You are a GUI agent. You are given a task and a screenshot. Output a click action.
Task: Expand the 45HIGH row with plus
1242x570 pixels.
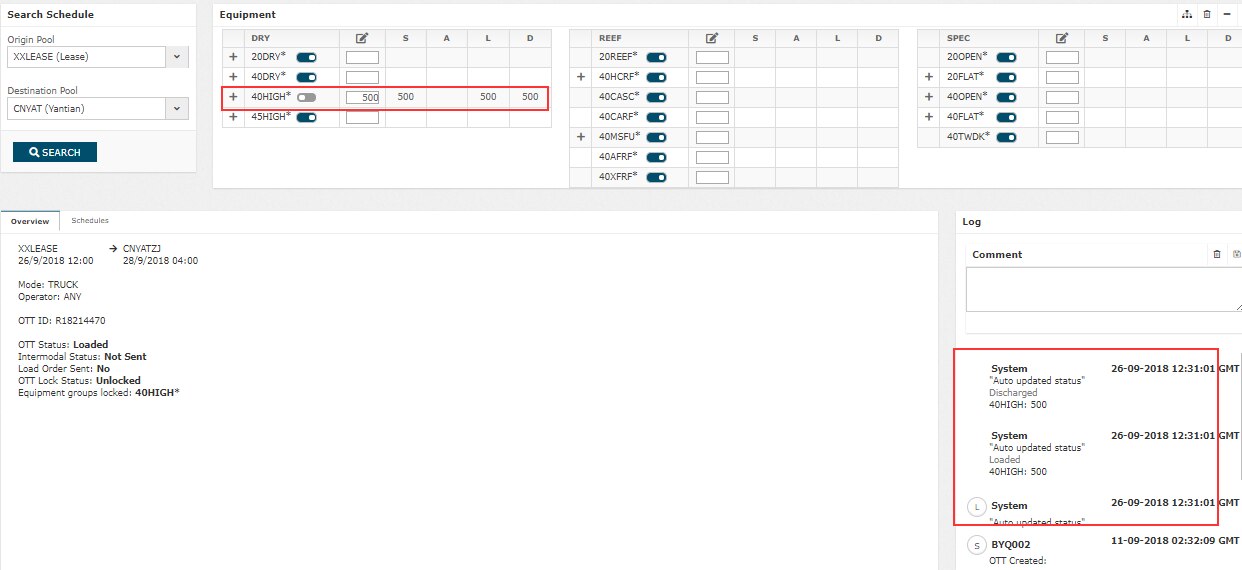pos(233,117)
